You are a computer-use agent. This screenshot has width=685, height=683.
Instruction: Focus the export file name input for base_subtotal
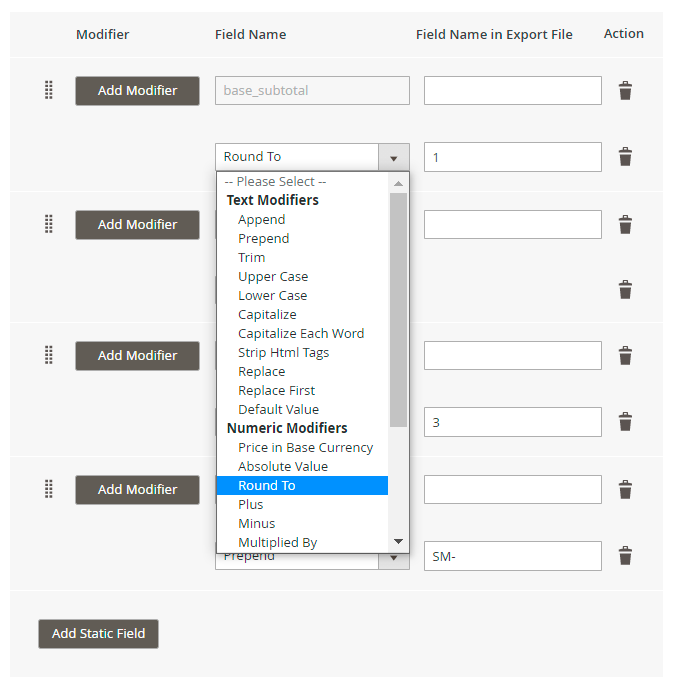tap(512, 91)
